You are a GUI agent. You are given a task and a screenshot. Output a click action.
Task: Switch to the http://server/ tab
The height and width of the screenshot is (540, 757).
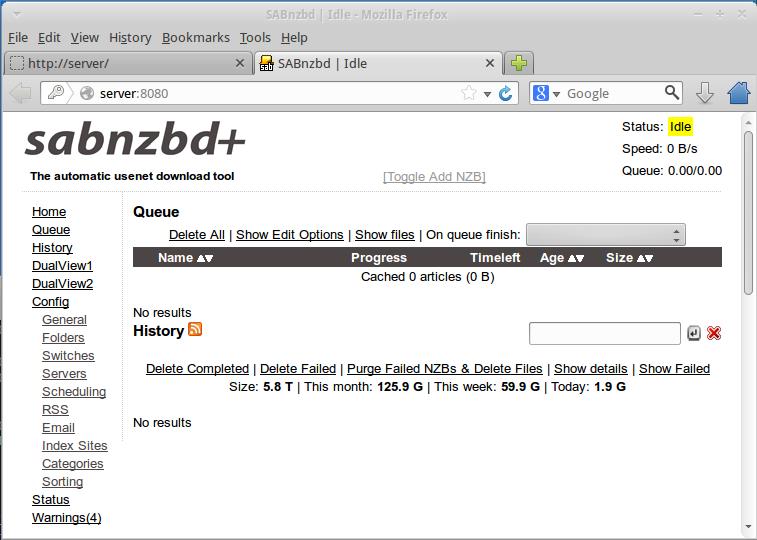[128, 63]
